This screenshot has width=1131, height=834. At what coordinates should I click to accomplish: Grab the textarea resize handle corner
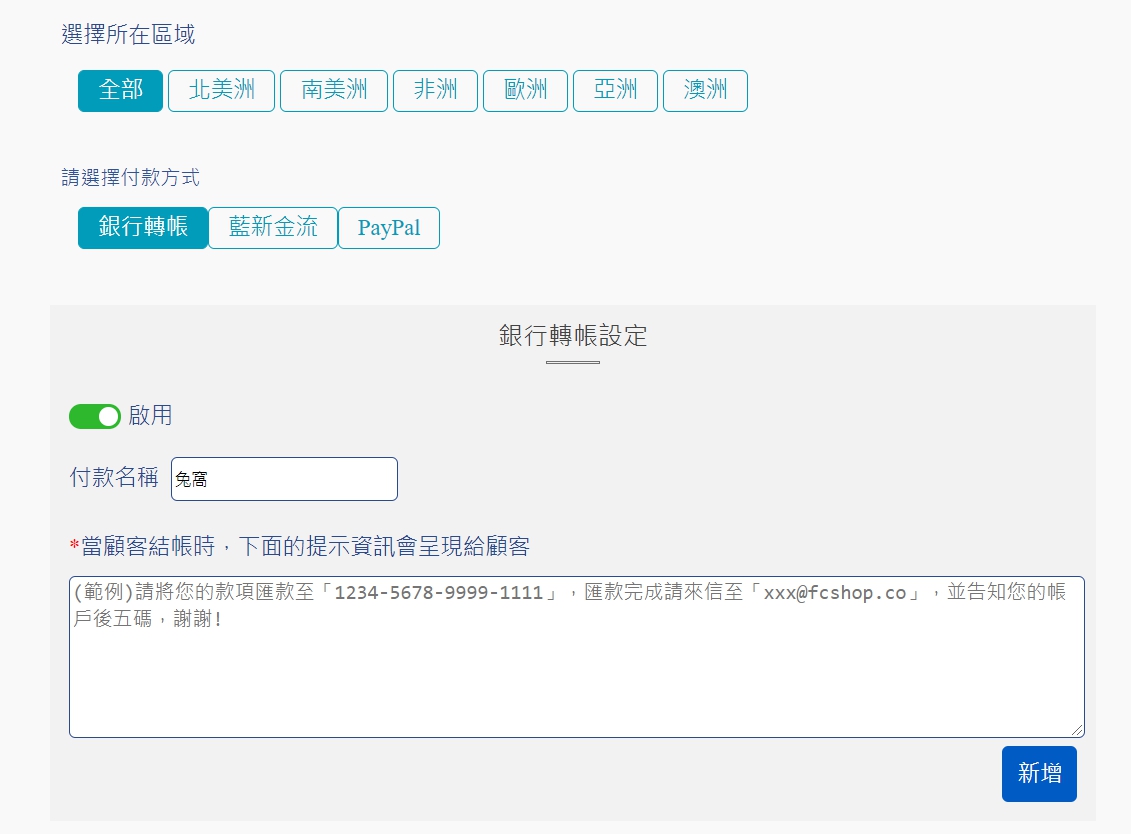(1077, 730)
